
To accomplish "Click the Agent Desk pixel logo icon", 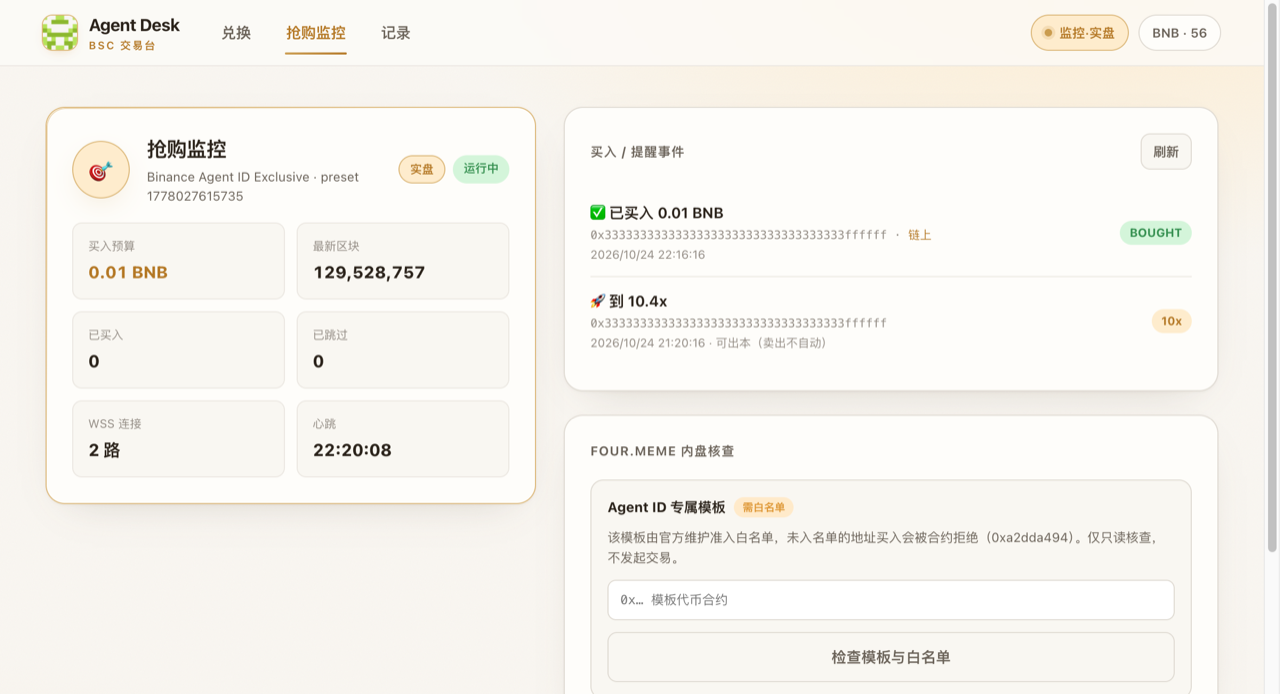I will coord(60,33).
